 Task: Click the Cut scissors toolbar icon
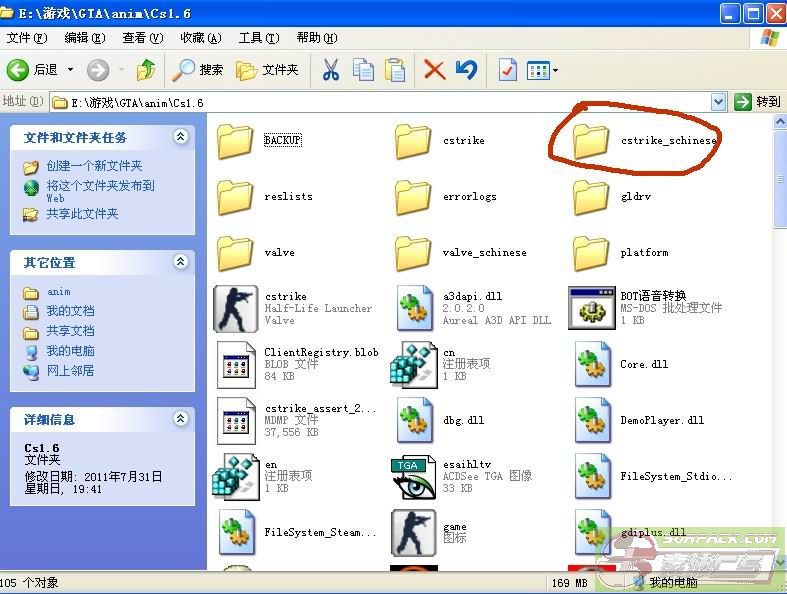tap(330, 70)
